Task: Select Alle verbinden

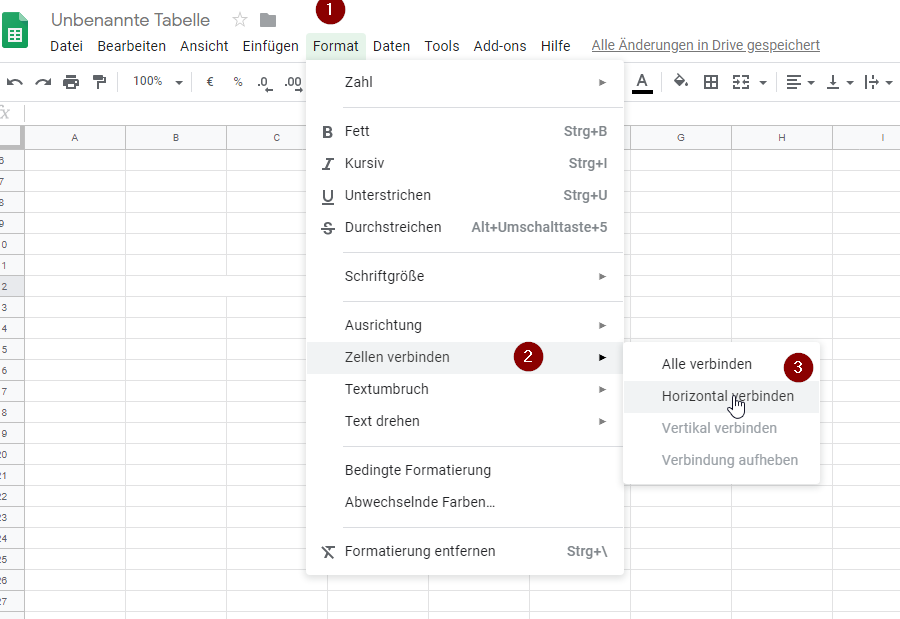Action: coord(721,365)
